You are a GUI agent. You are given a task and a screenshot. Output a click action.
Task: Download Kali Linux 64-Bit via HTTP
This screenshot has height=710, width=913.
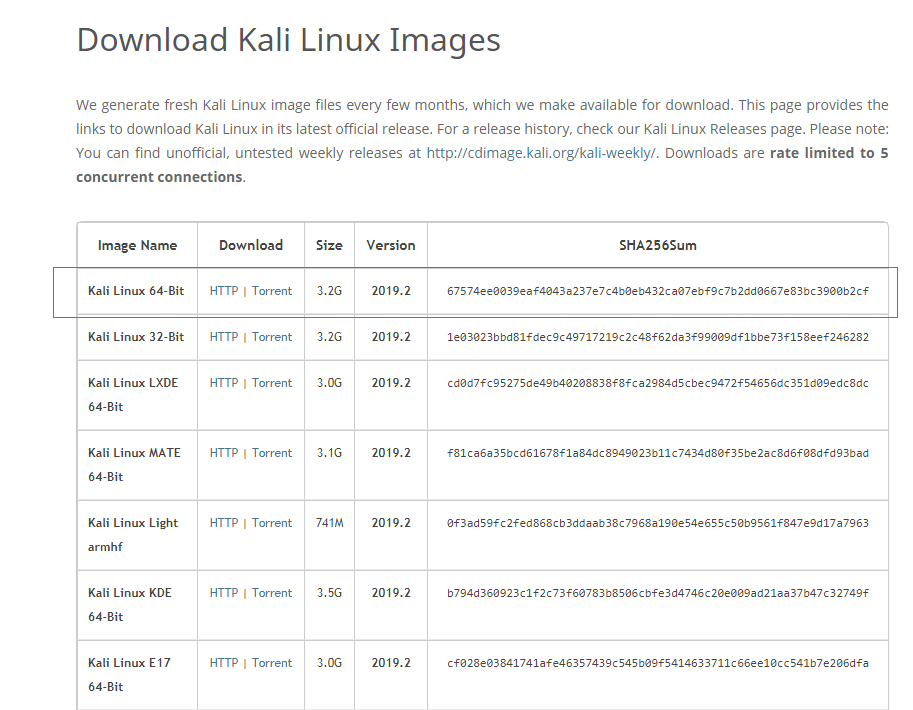pyautogui.click(x=224, y=291)
